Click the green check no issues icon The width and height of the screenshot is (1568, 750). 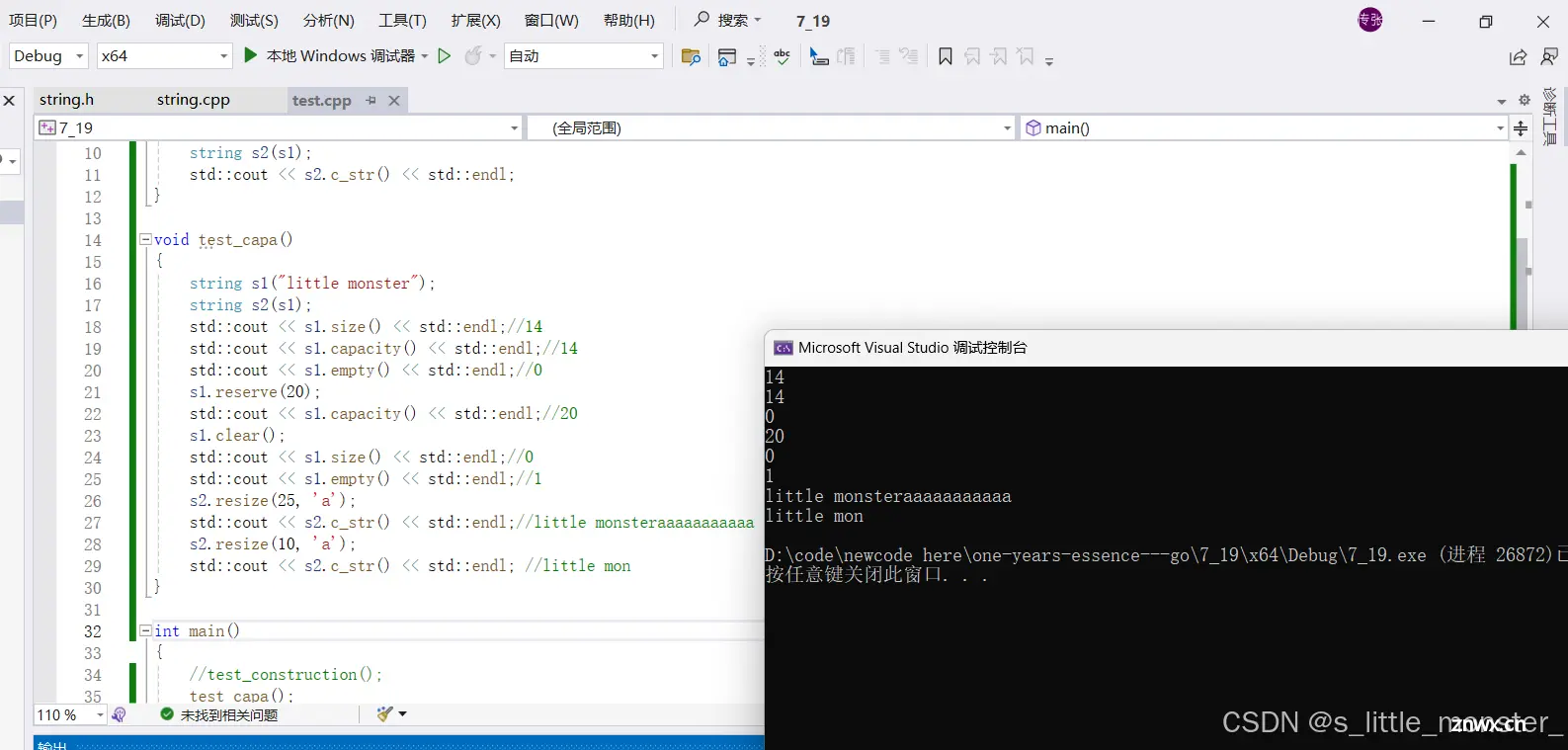coord(167,713)
